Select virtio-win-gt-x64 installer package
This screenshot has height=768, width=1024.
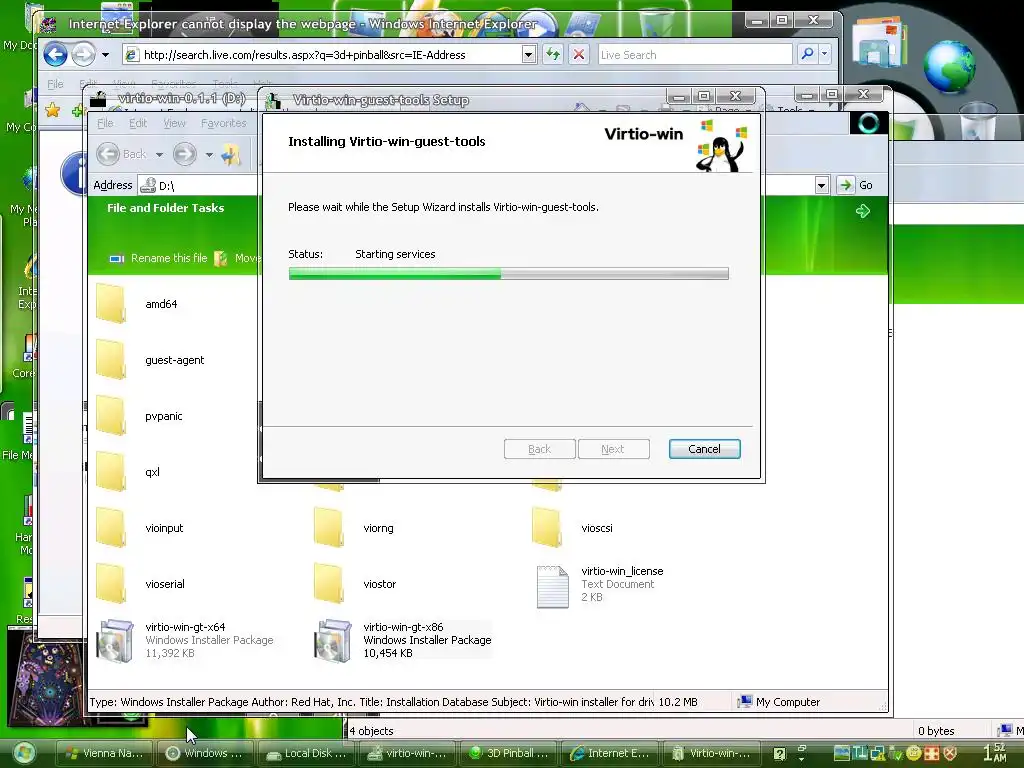point(185,640)
